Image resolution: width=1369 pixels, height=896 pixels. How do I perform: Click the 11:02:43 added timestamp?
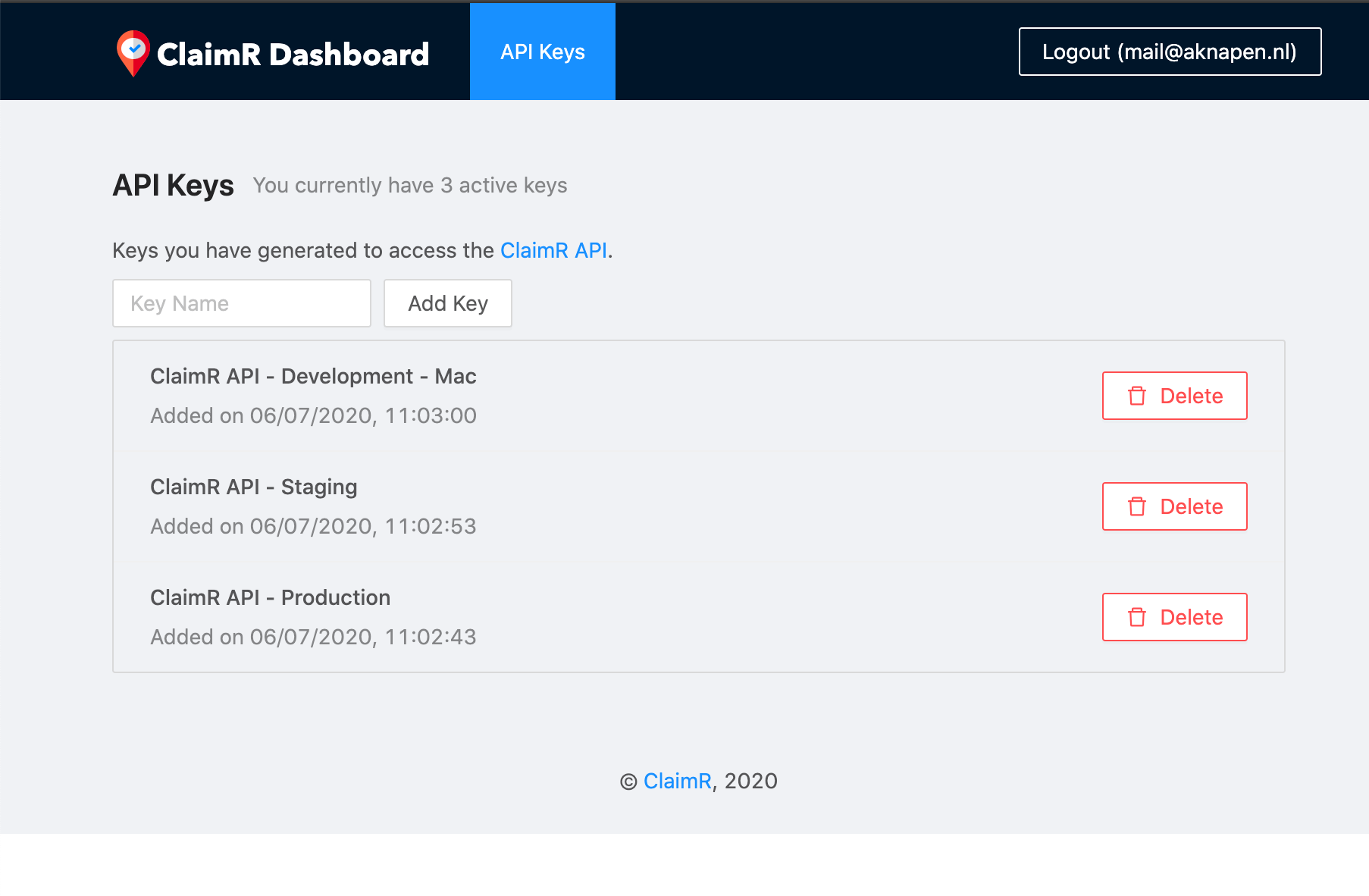pos(431,637)
